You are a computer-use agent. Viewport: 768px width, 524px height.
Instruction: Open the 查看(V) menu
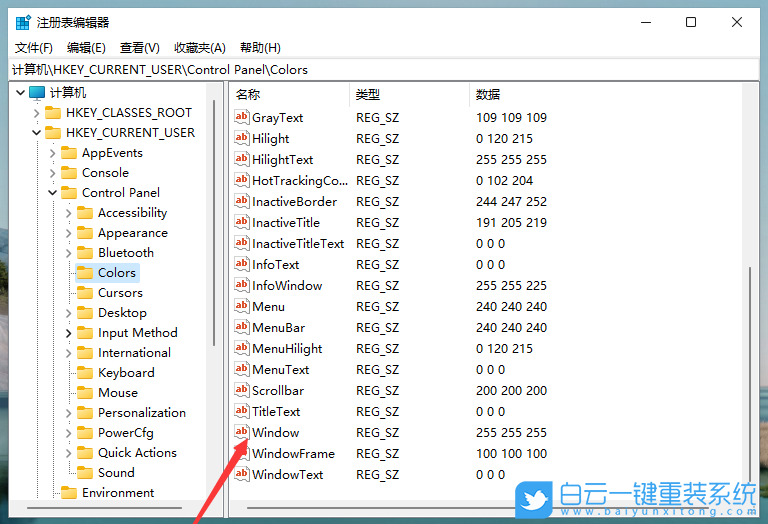coord(140,48)
